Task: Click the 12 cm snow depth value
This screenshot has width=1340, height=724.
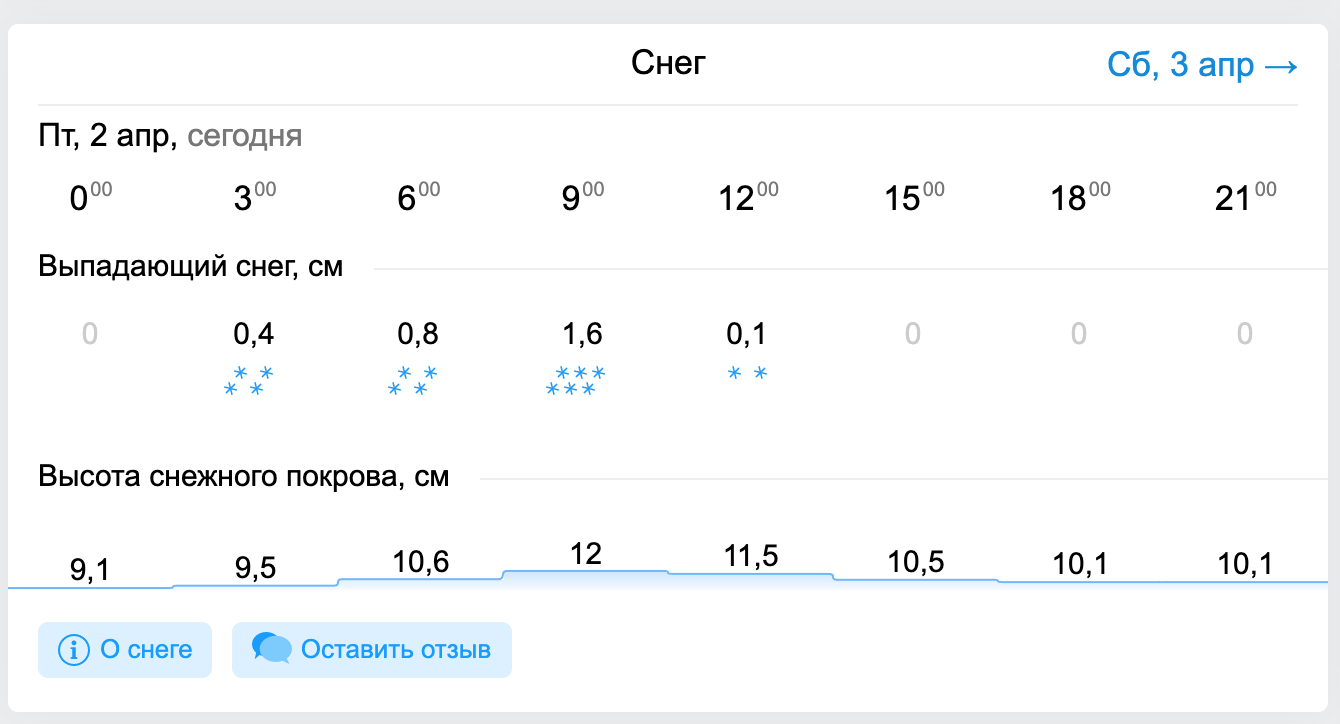Action: tap(585, 554)
